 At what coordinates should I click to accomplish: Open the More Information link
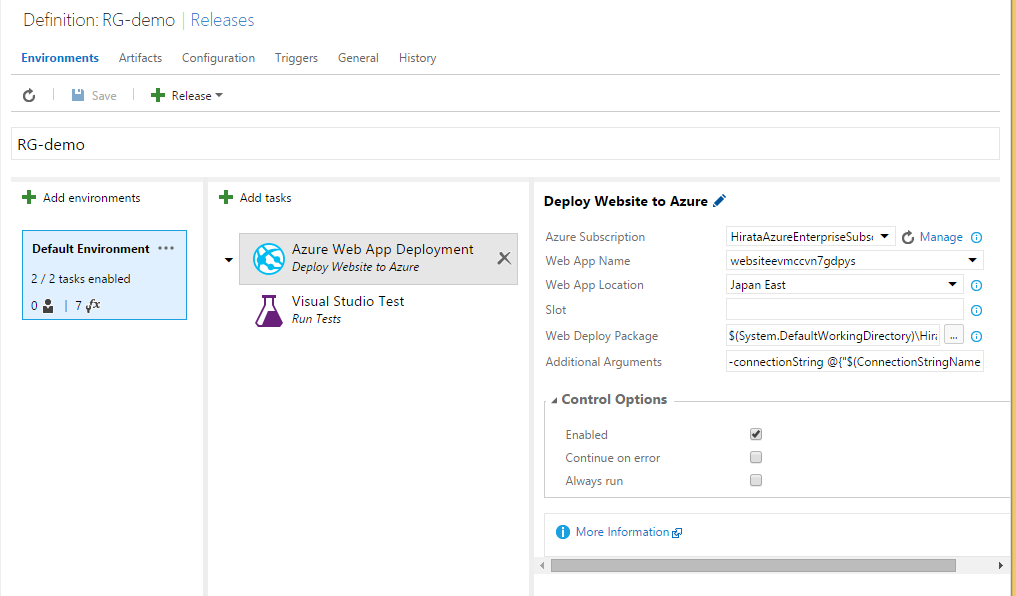[x=623, y=532]
